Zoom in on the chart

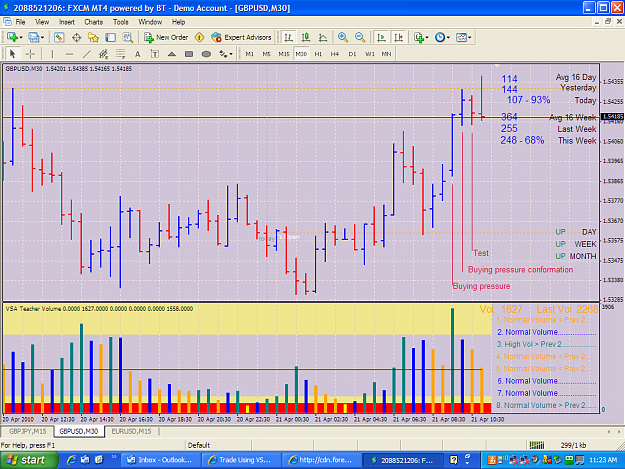coord(342,37)
